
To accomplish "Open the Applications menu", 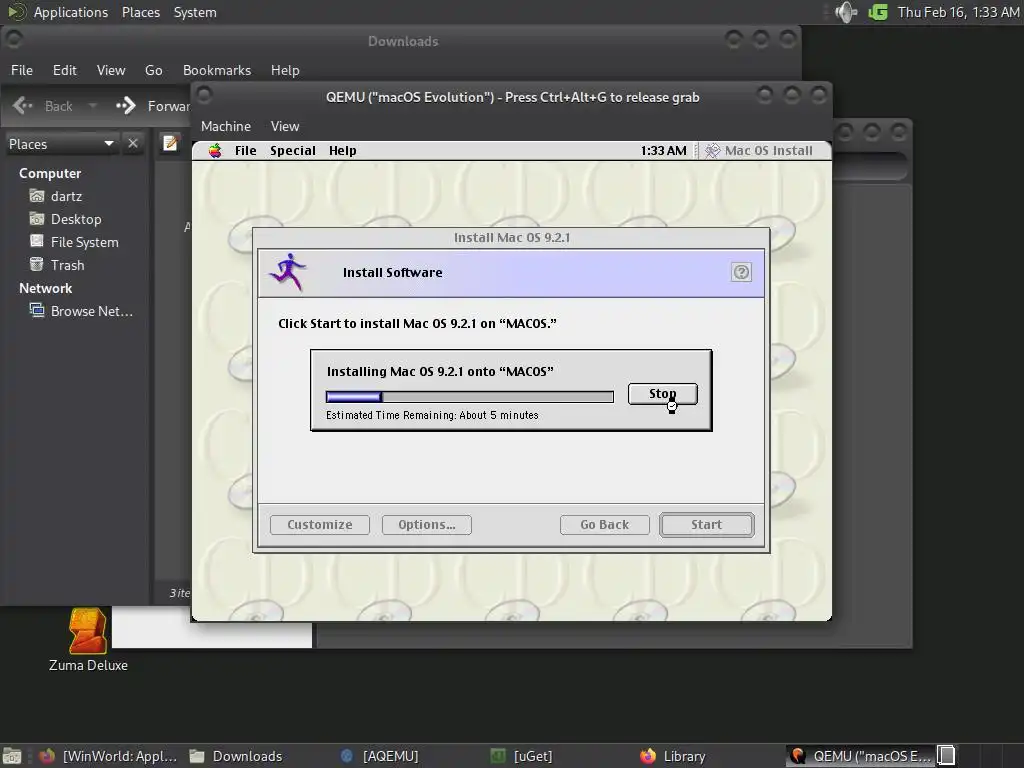I will (x=71, y=12).
